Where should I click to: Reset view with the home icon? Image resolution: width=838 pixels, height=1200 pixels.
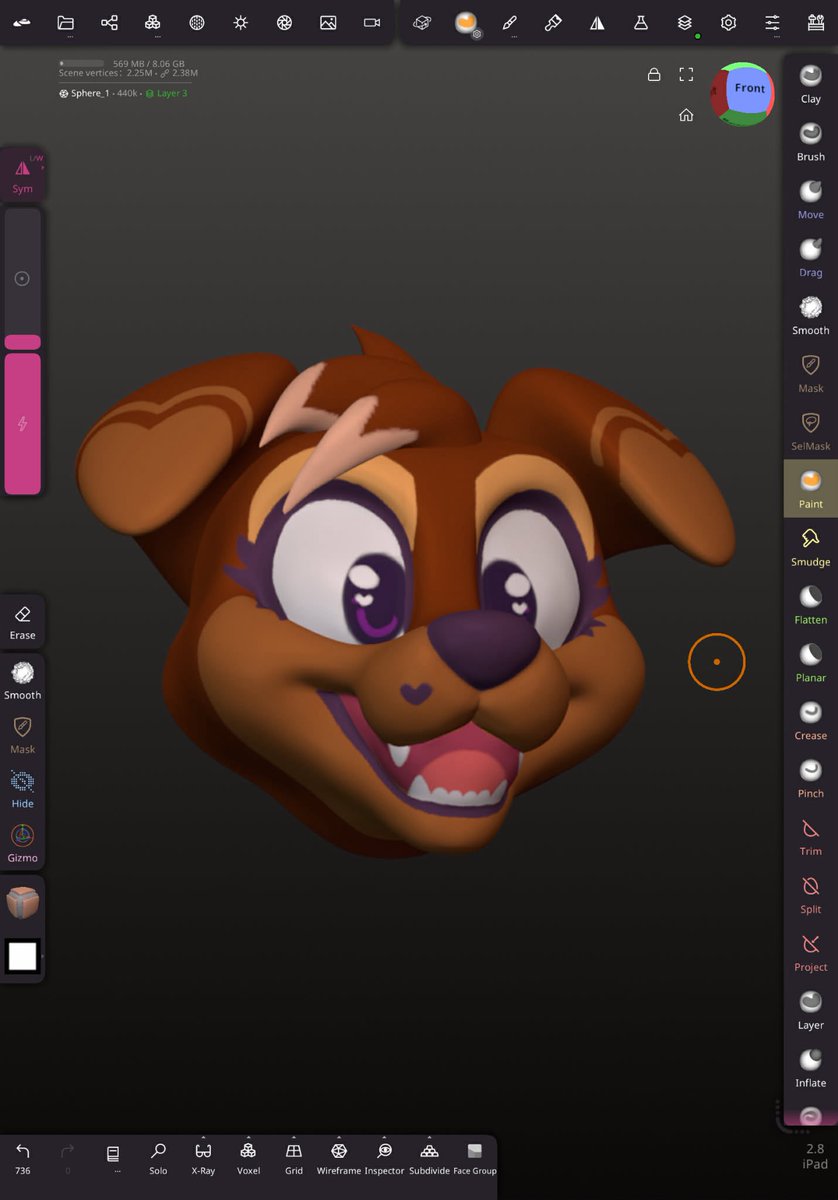click(686, 115)
